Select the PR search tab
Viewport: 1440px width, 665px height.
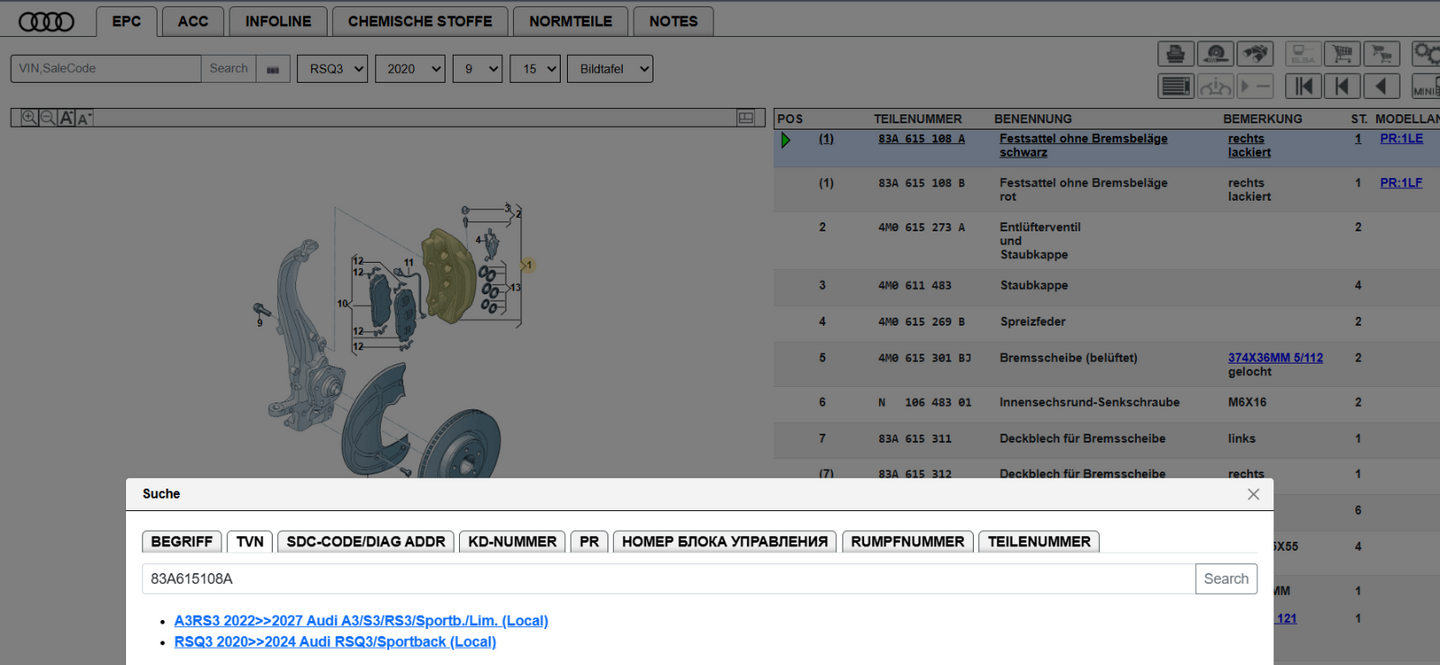pos(589,541)
